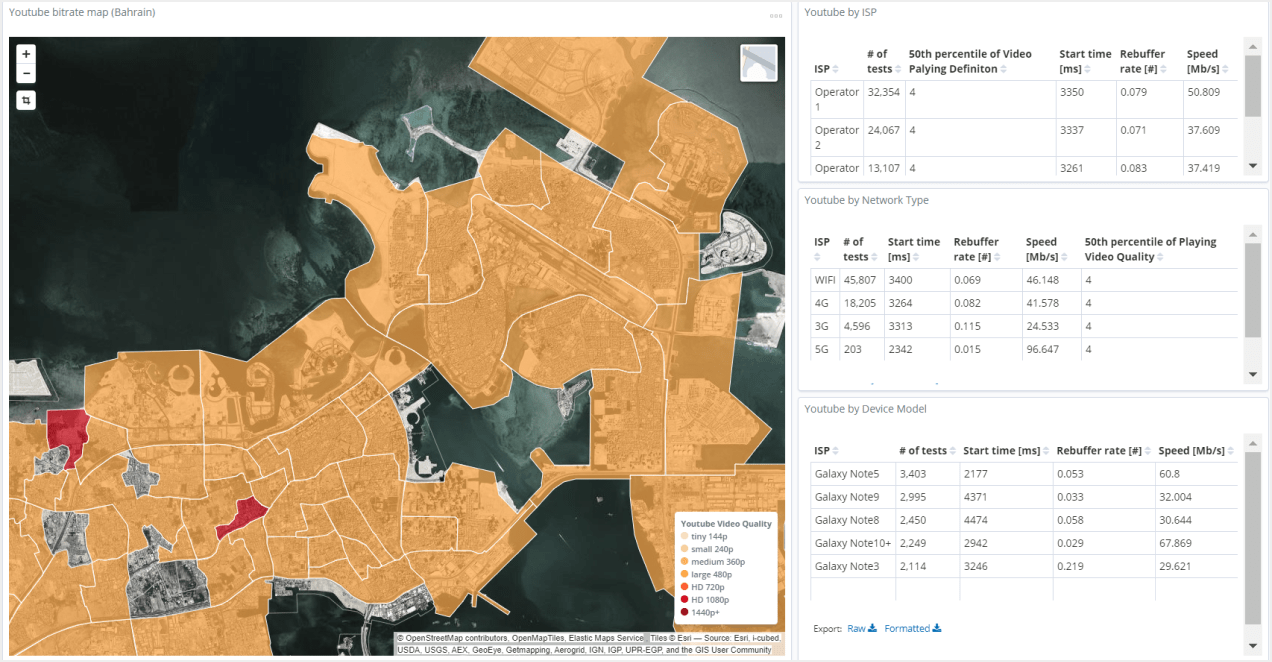
Task: Sort Network Type table by Start time
Action: pyautogui.click(x=917, y=257)
